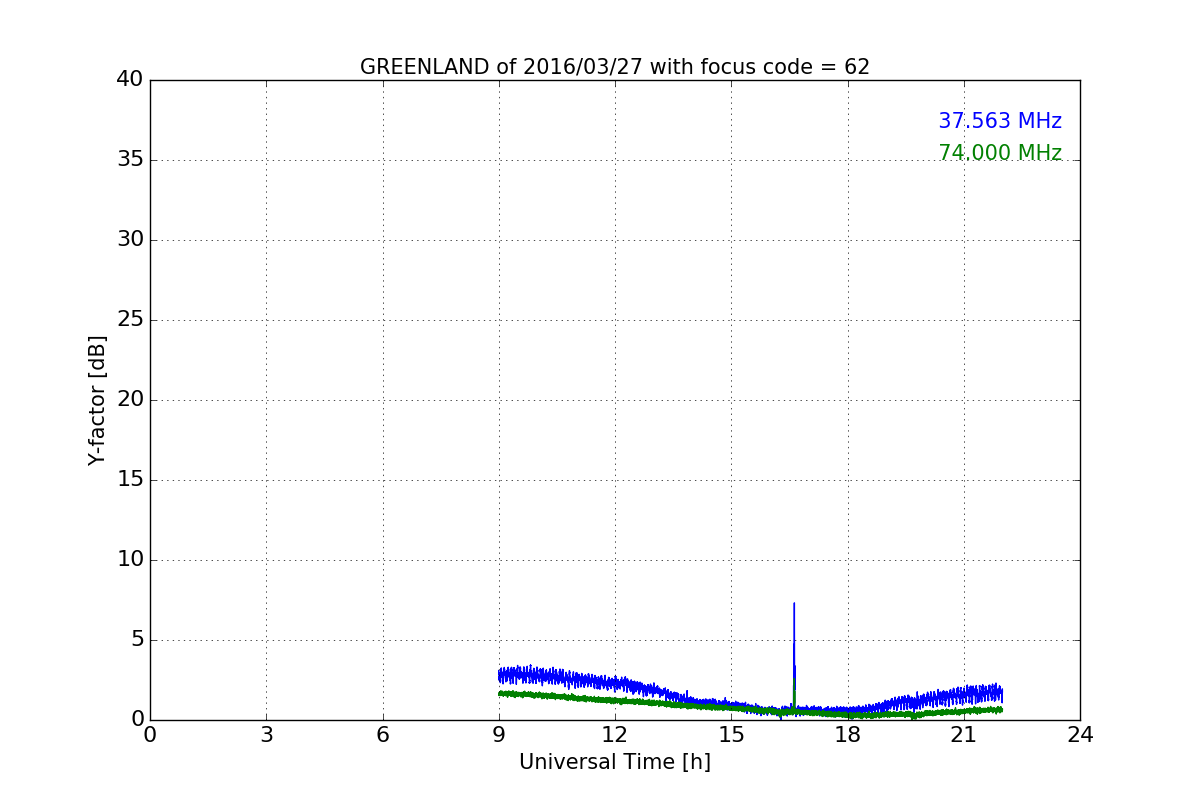Click y-axis tick label 35
Image resolution: width=1200 pixels, height=800 pixels.
[130, 159]
